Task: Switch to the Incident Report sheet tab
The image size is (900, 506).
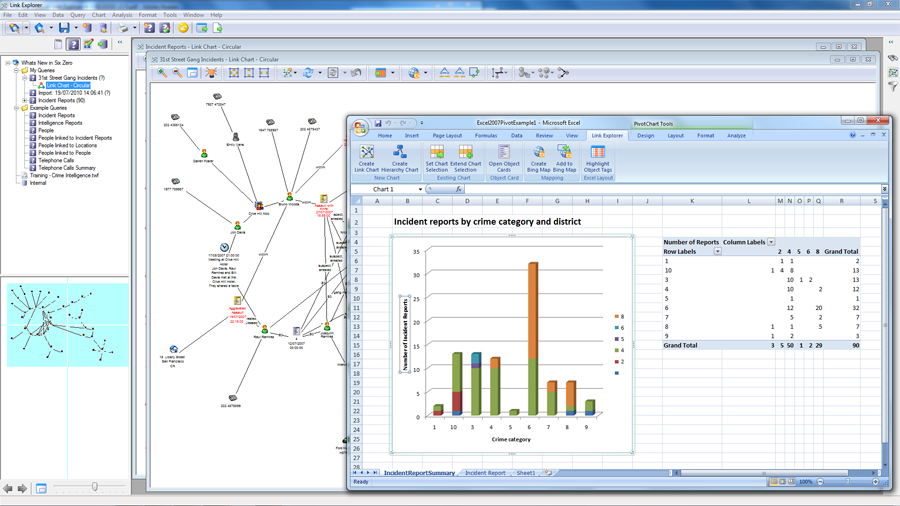Action: click(x=485, y=473)
